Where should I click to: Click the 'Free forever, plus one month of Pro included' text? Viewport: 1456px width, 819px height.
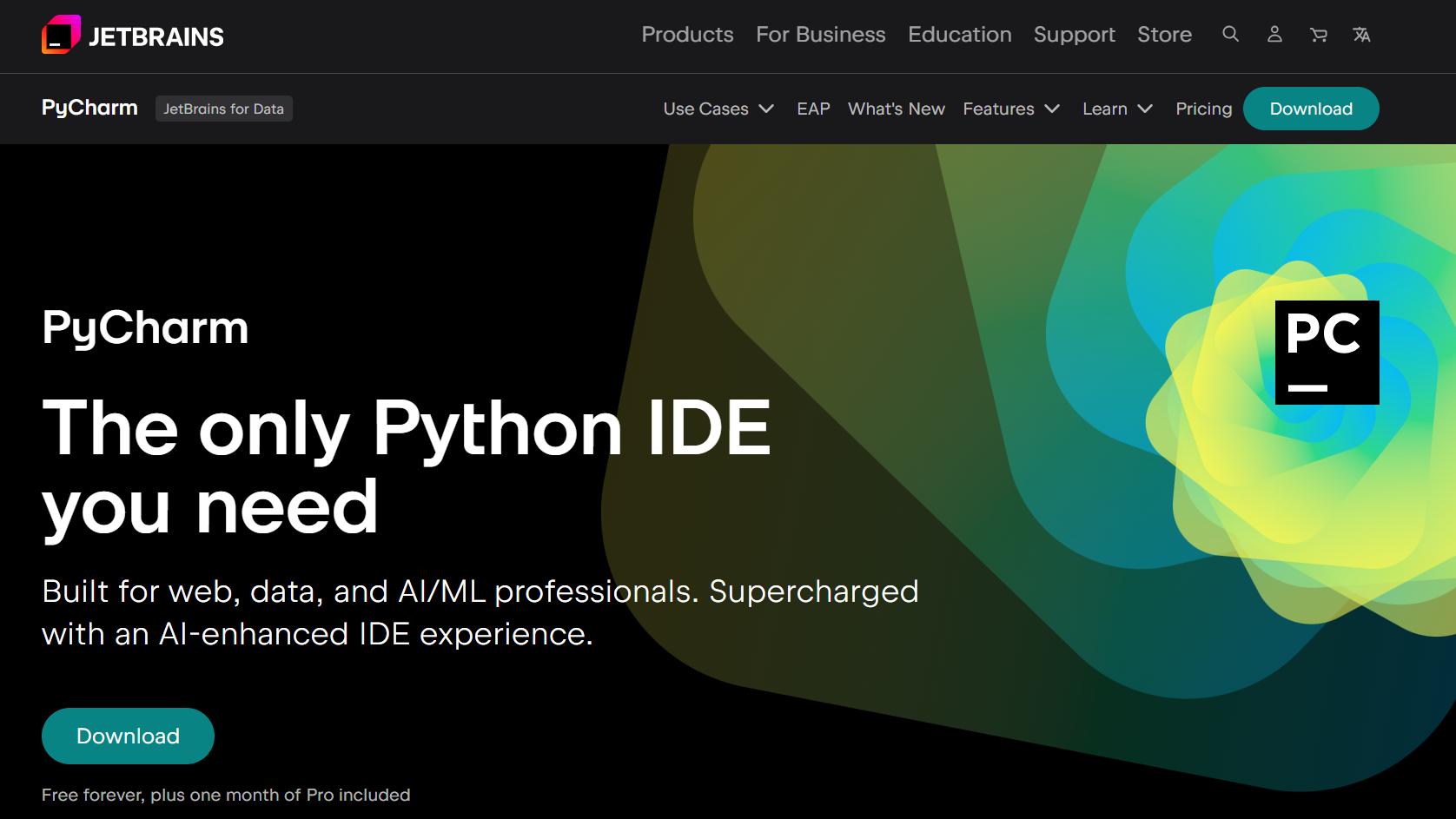coord(226,795)
